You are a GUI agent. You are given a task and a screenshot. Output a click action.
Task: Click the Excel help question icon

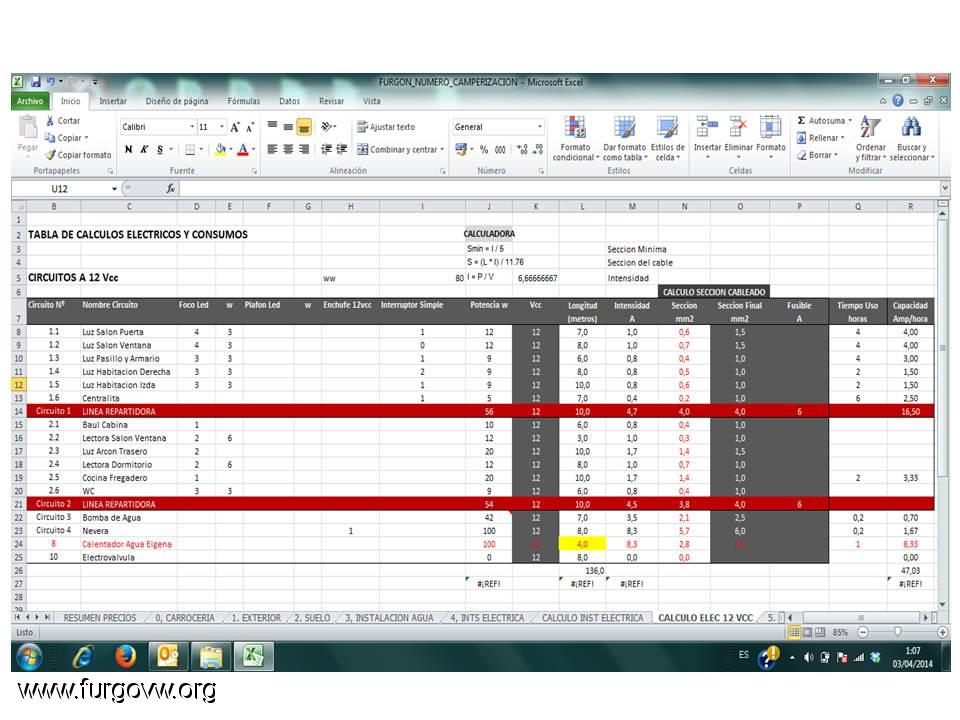[898, 100]
